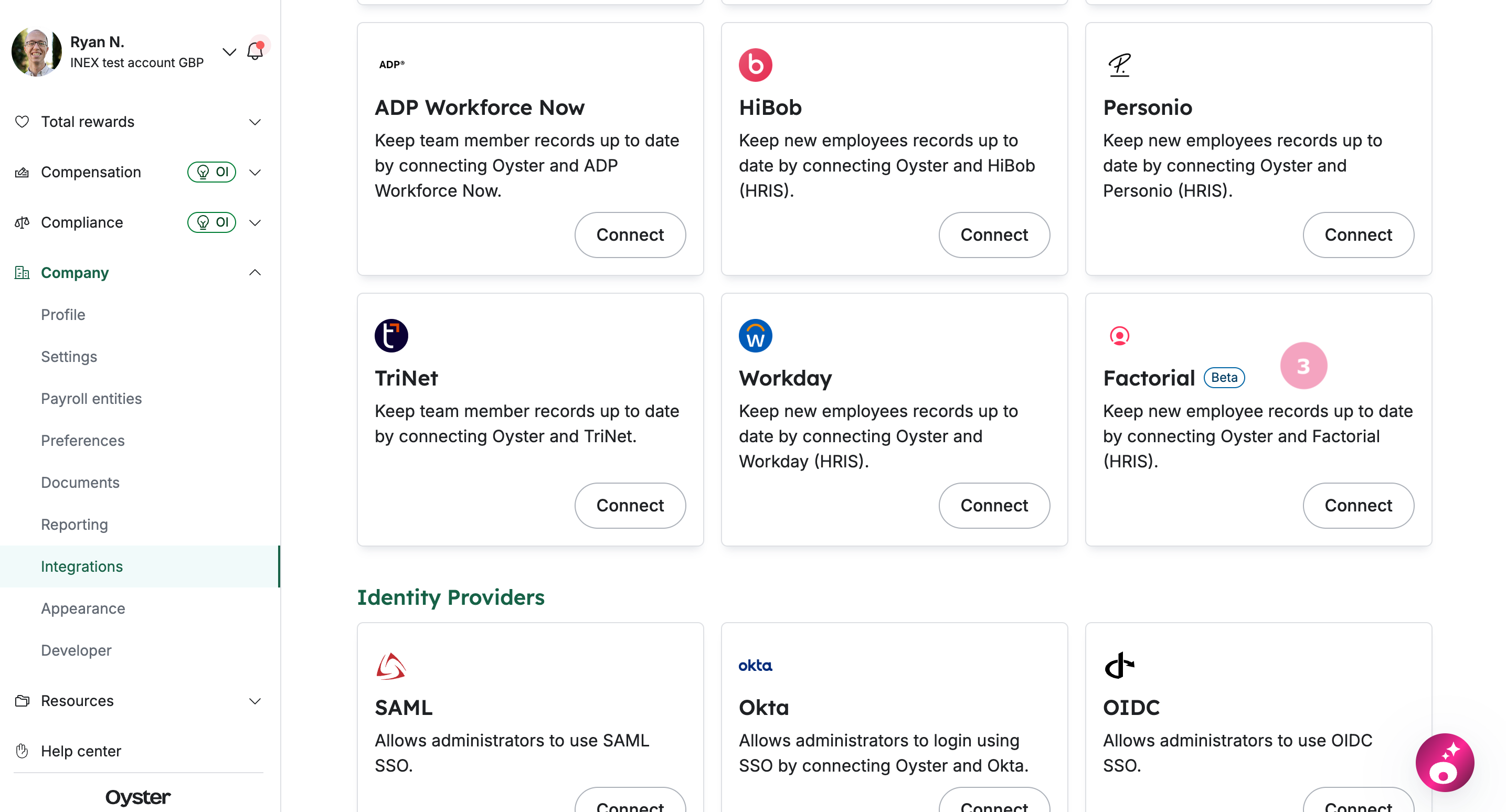
Task: Connect the Factorial integration
Action: pyautogui.click(x=1357, y=505)
